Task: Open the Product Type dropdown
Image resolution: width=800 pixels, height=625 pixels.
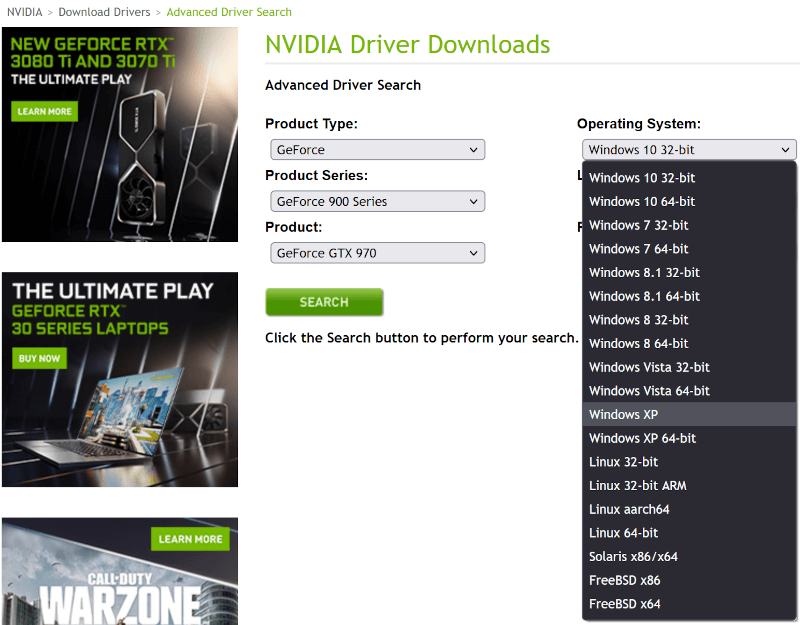Action: click(x=377, y=149)
